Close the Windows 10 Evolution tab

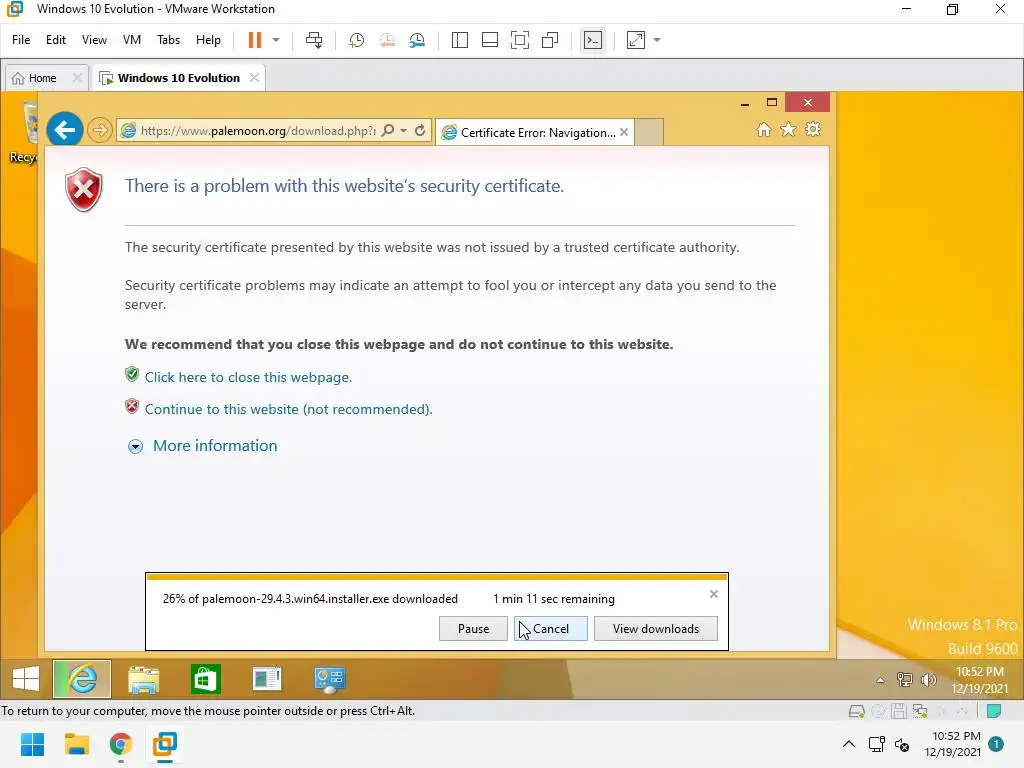click(254, 78)
